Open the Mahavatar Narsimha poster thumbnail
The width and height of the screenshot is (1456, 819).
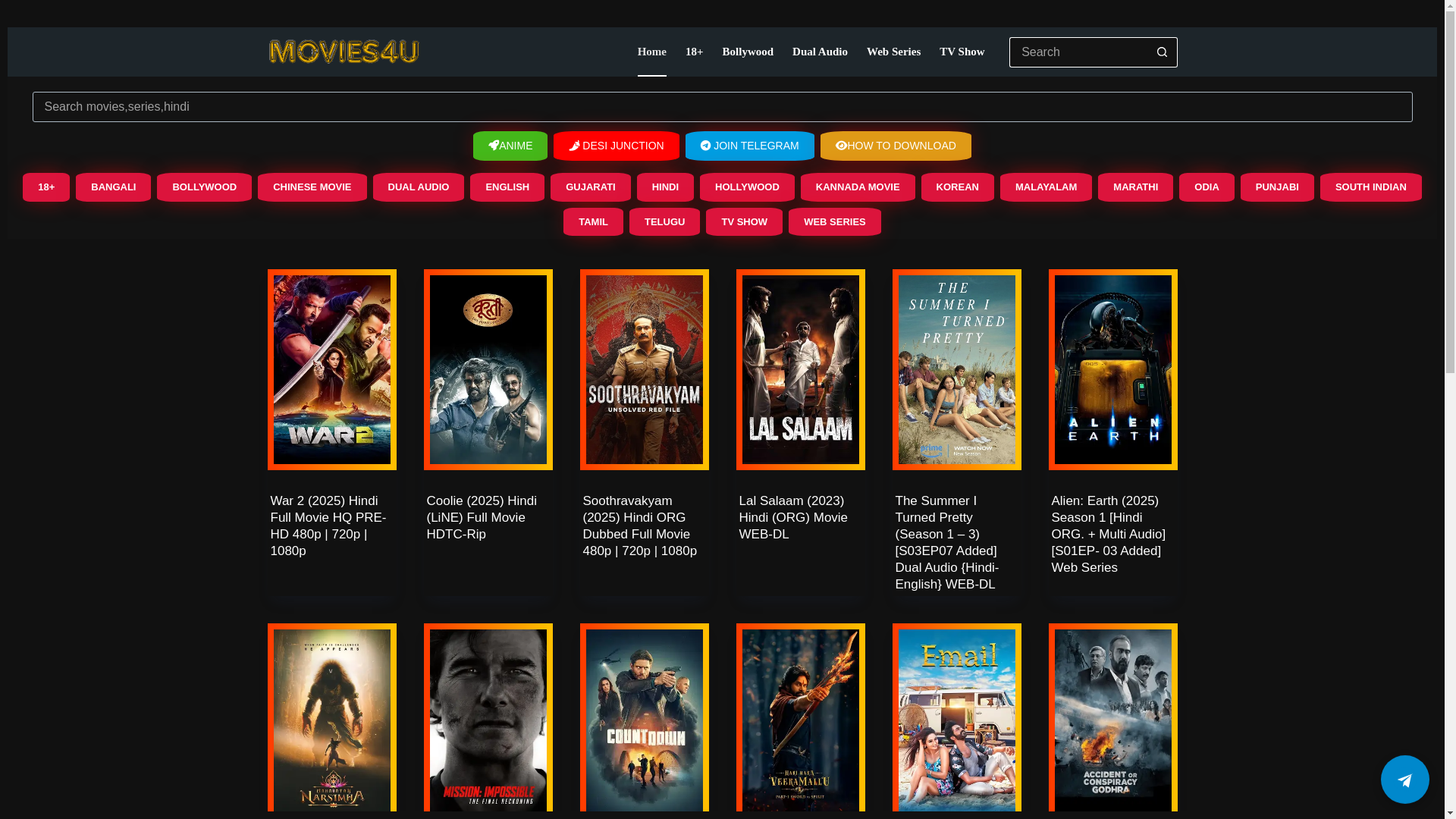pyautogui.click(x=332, y=718)
